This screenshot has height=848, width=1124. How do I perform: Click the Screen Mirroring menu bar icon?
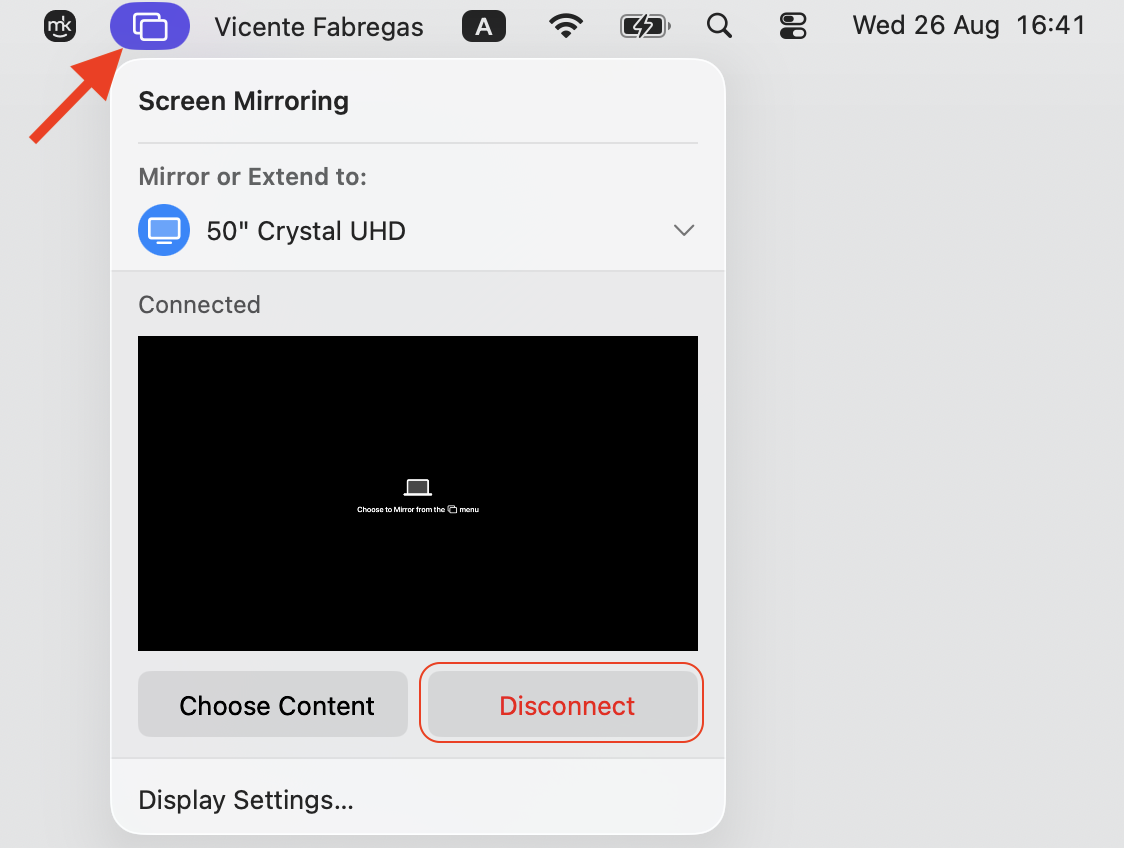tap(150, 27)
